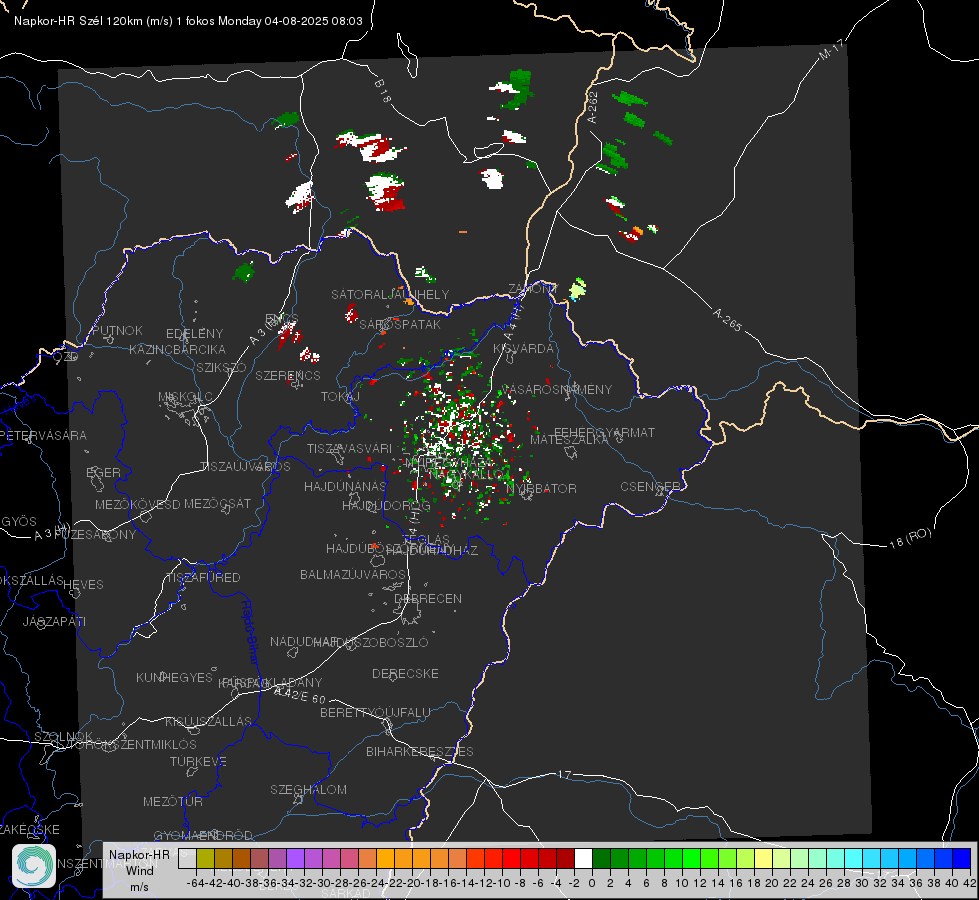The height and width of the screenshot is (900, 979).
Task: Click the TÚRKEVE city label
Action: (x=198, y=761)
